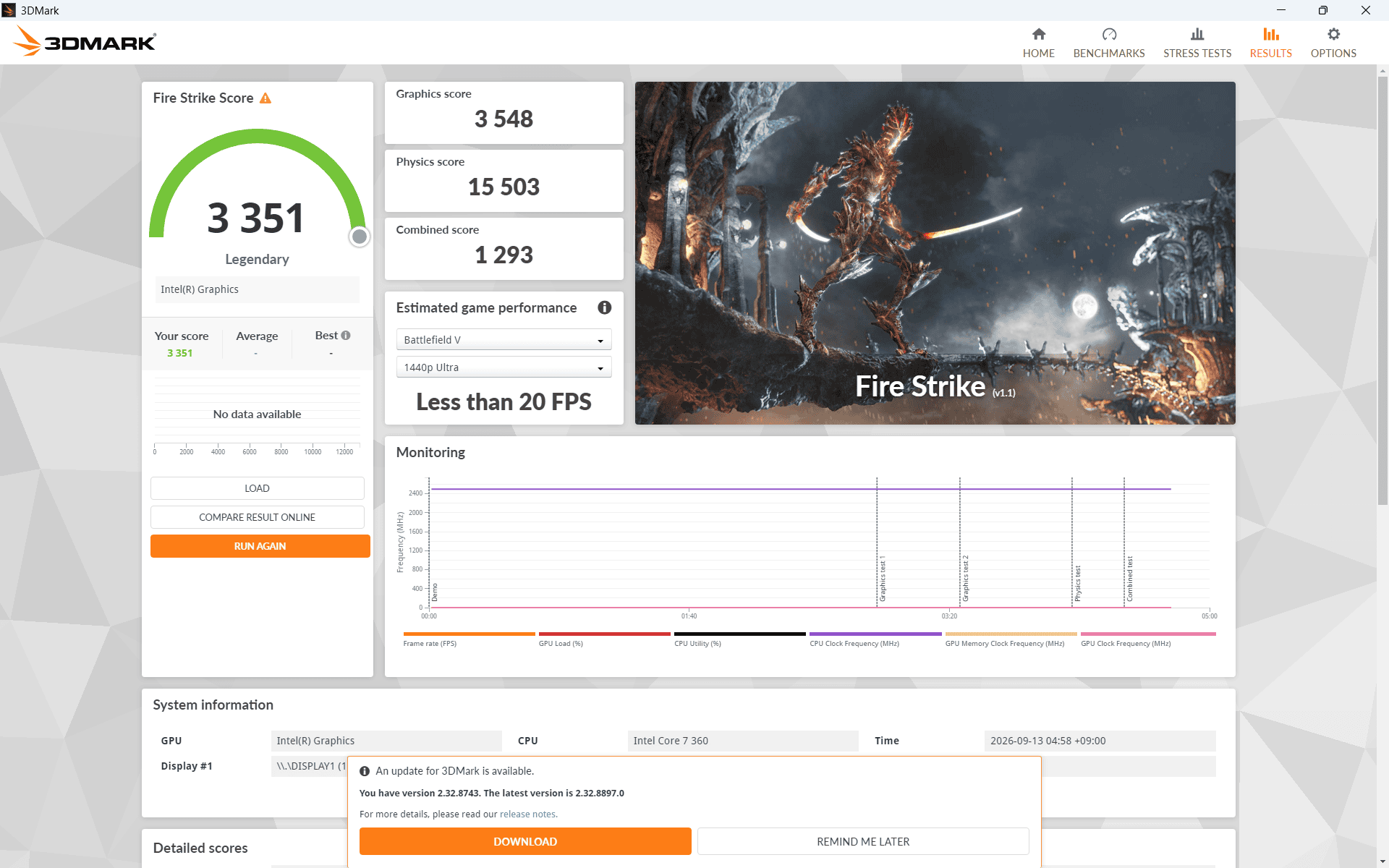Open the Options gear icon

point(1333,34)
